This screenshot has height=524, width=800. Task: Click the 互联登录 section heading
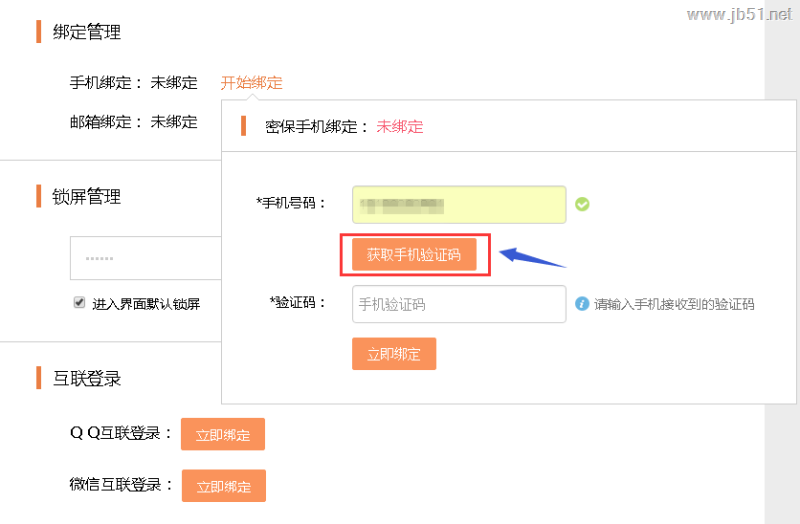tap(86, 378)
